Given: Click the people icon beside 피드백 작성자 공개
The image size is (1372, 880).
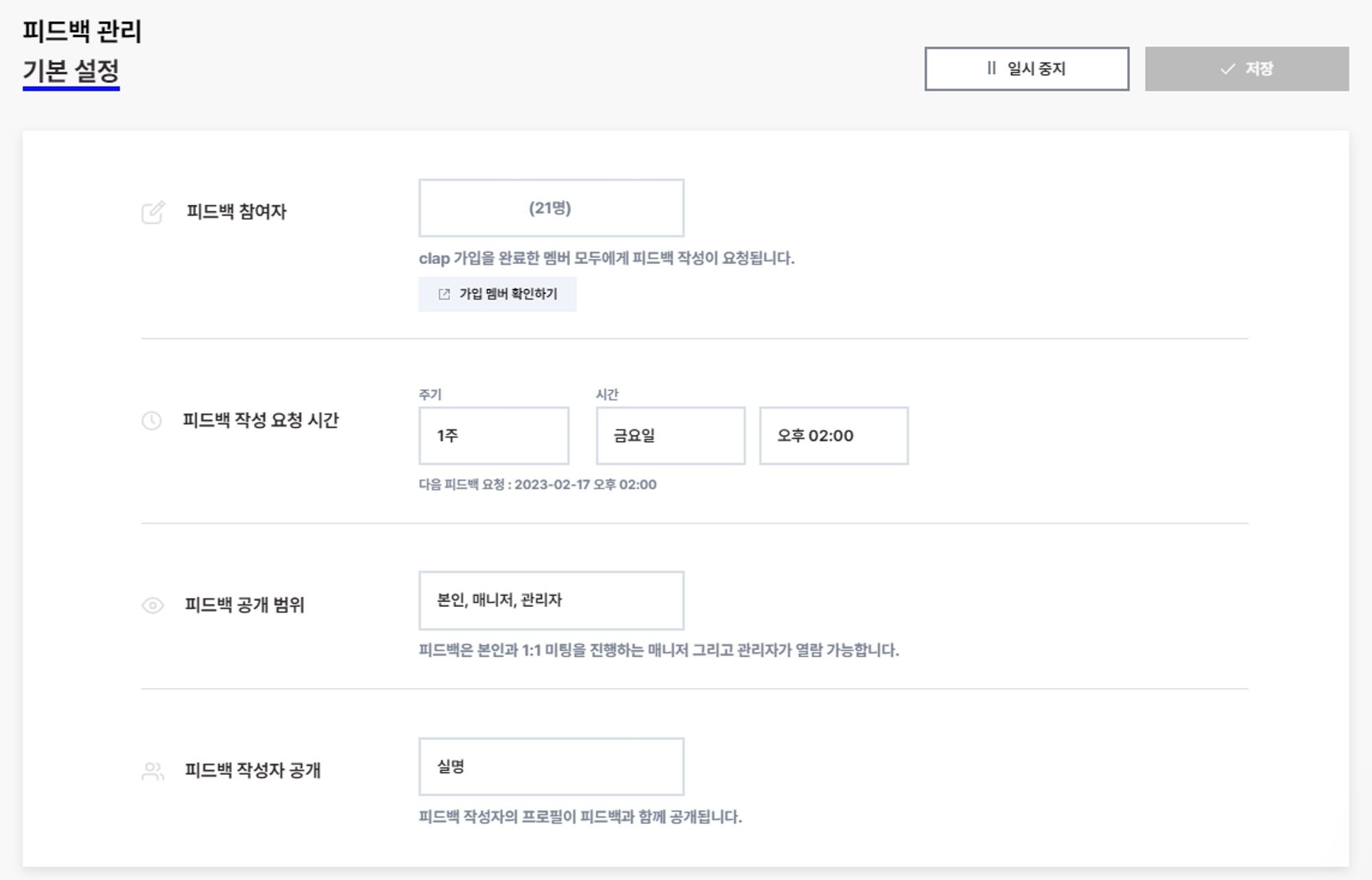Looking at the screenshot, I should click(152, 771).
